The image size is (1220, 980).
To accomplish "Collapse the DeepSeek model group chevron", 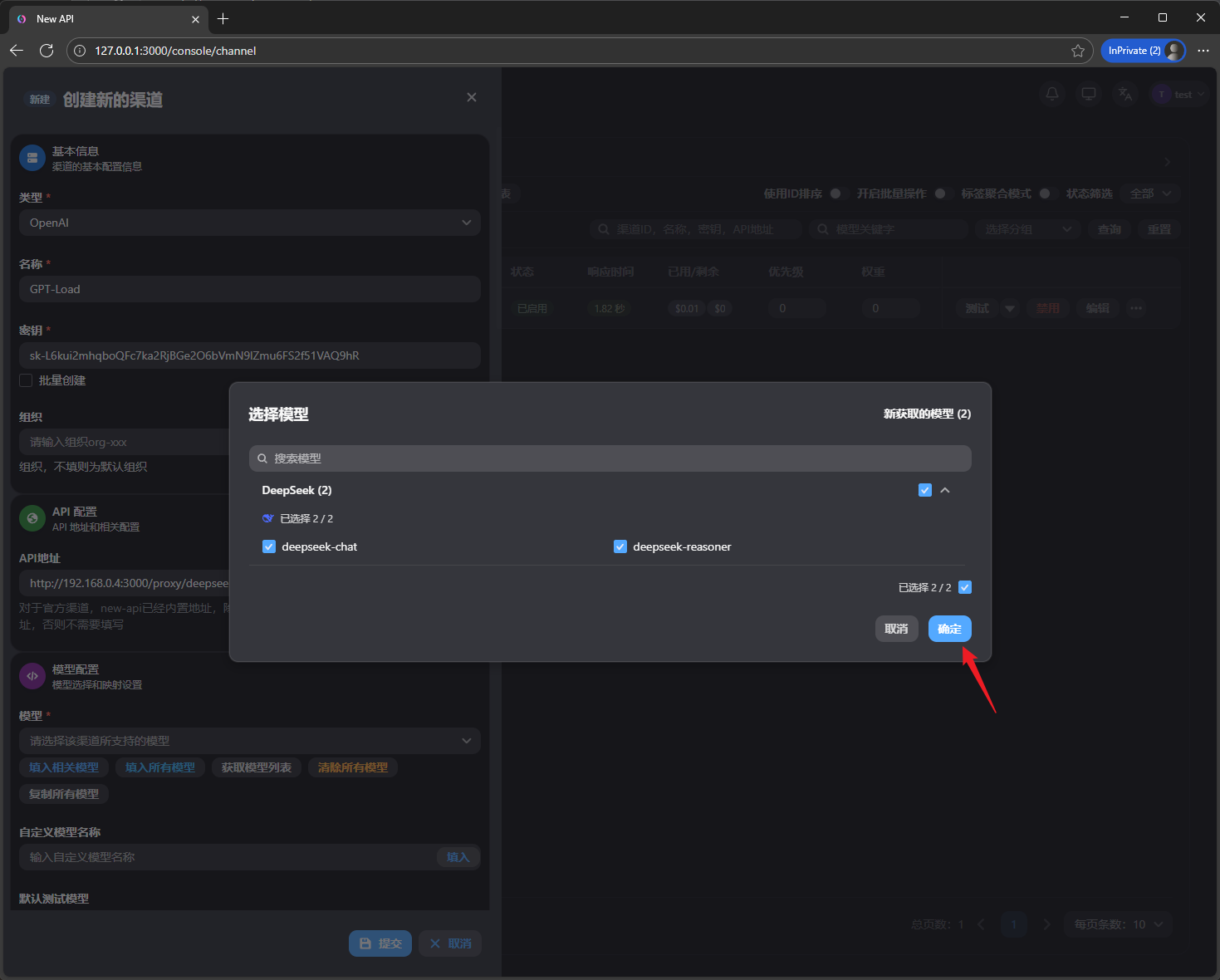I will [x=945, y=490].
